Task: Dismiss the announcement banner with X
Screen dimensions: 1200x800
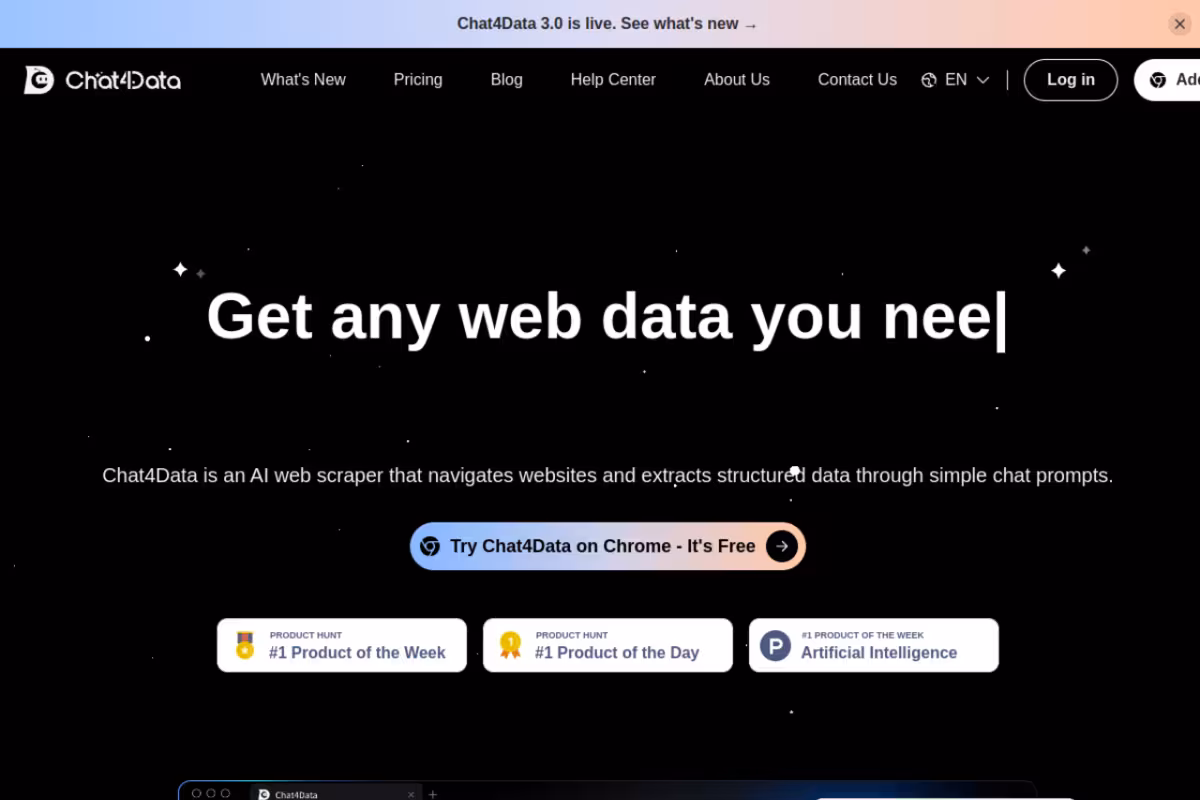Action: click(1179, 24)
